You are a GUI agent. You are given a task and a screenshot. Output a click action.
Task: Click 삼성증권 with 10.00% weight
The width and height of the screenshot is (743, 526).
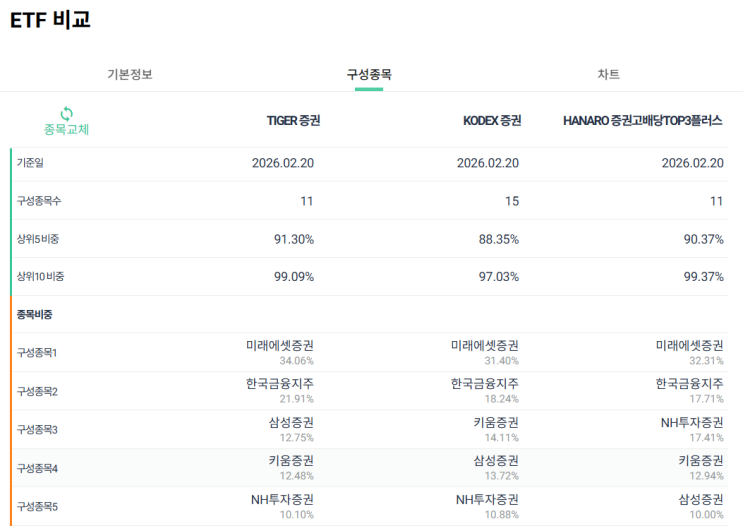[x=701, y=499]
